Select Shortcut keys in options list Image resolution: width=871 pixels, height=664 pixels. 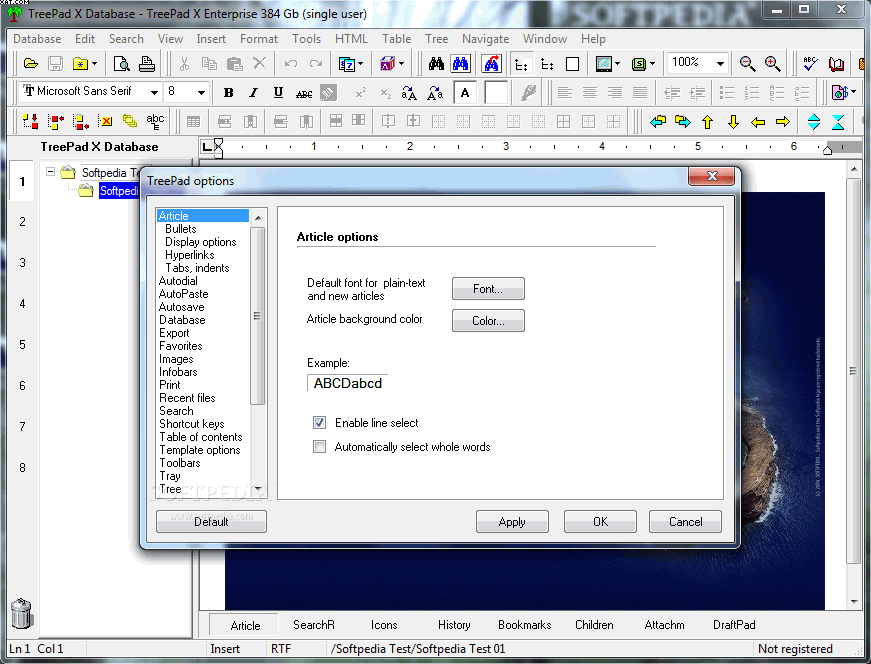tap(192, 424)
